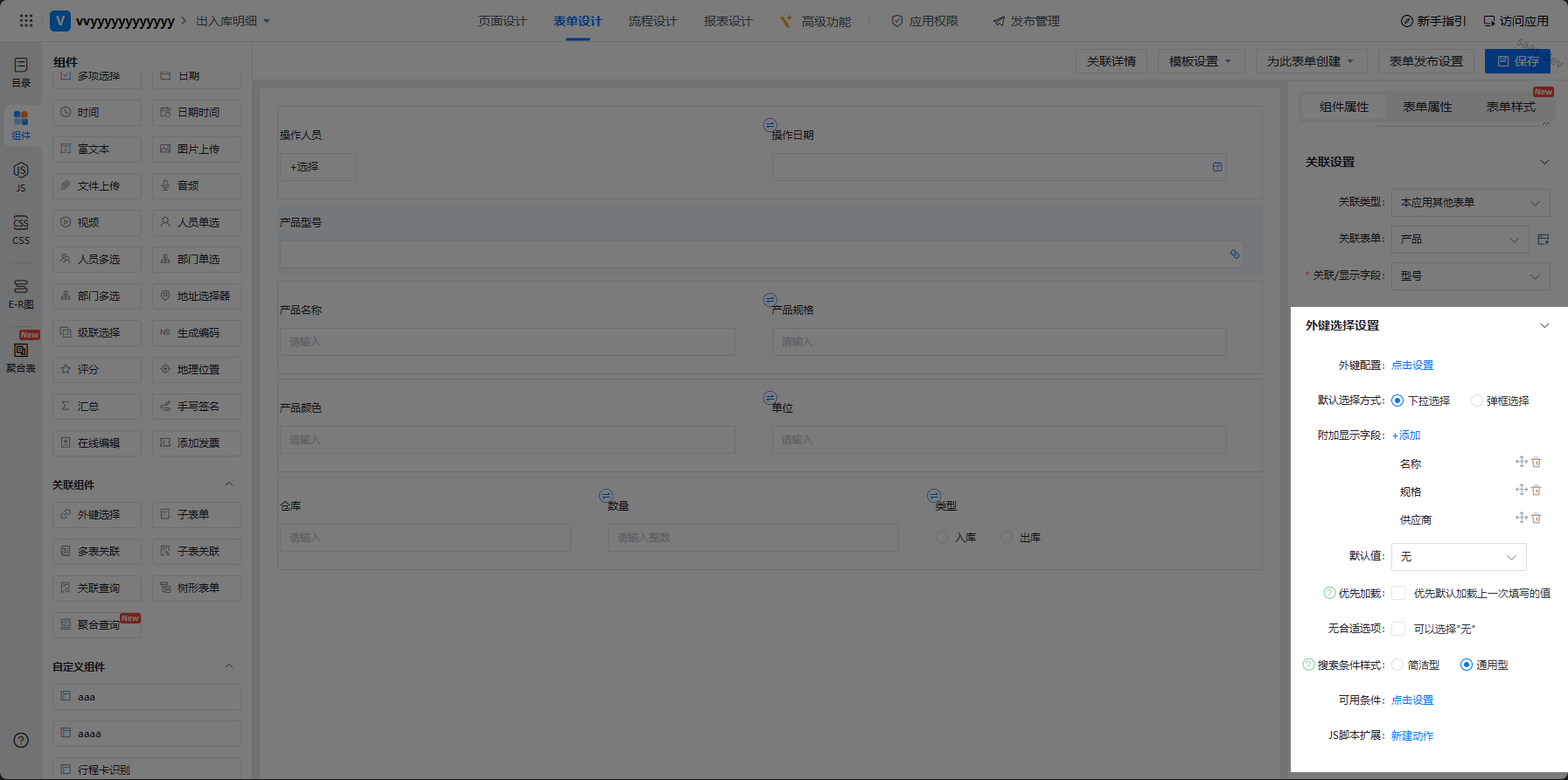The image size is (1568, 780).
Task: Switch to the 流程设计 tab
Action: pos(652,21)
